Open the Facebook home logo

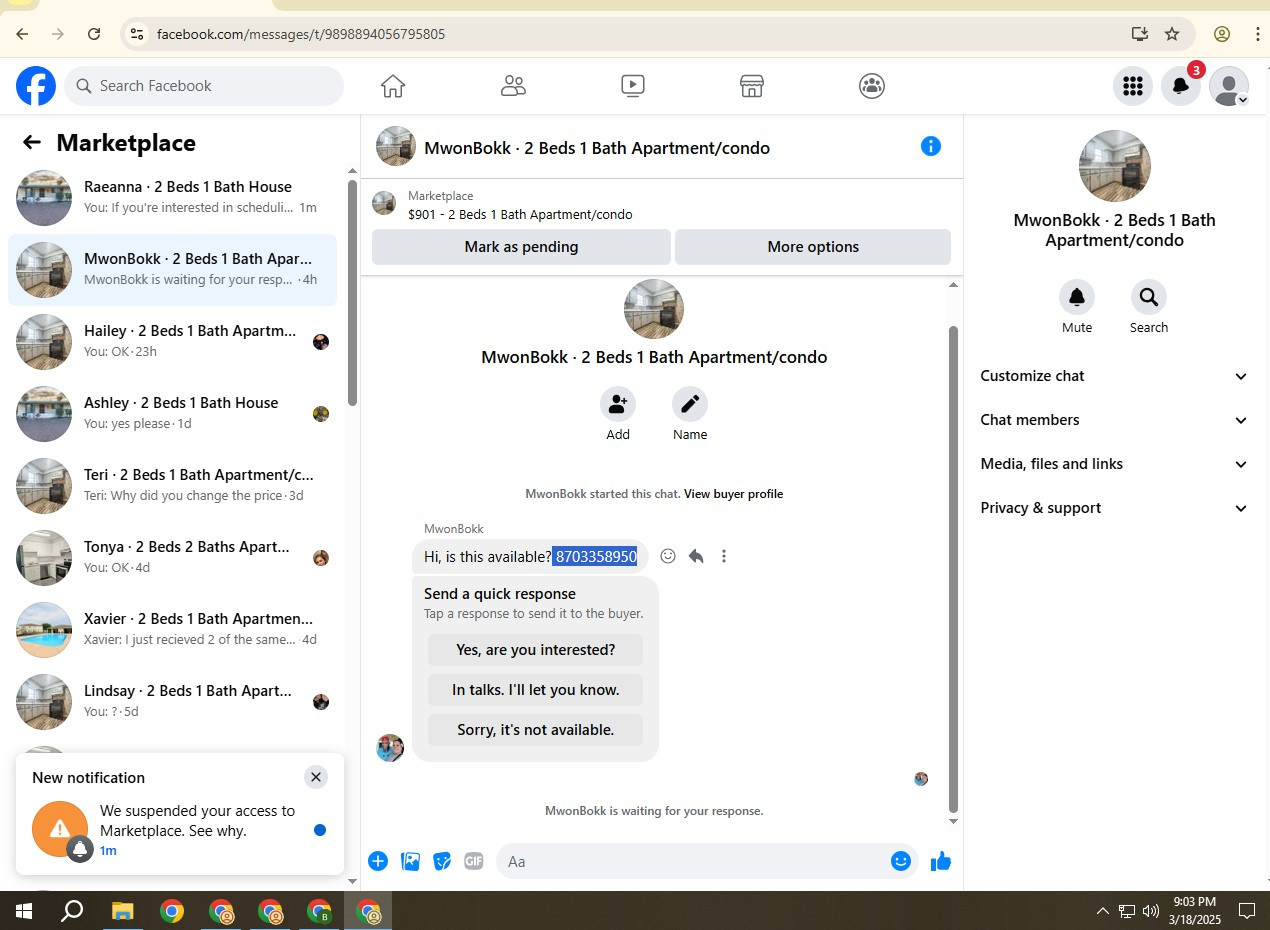[36, 86]
